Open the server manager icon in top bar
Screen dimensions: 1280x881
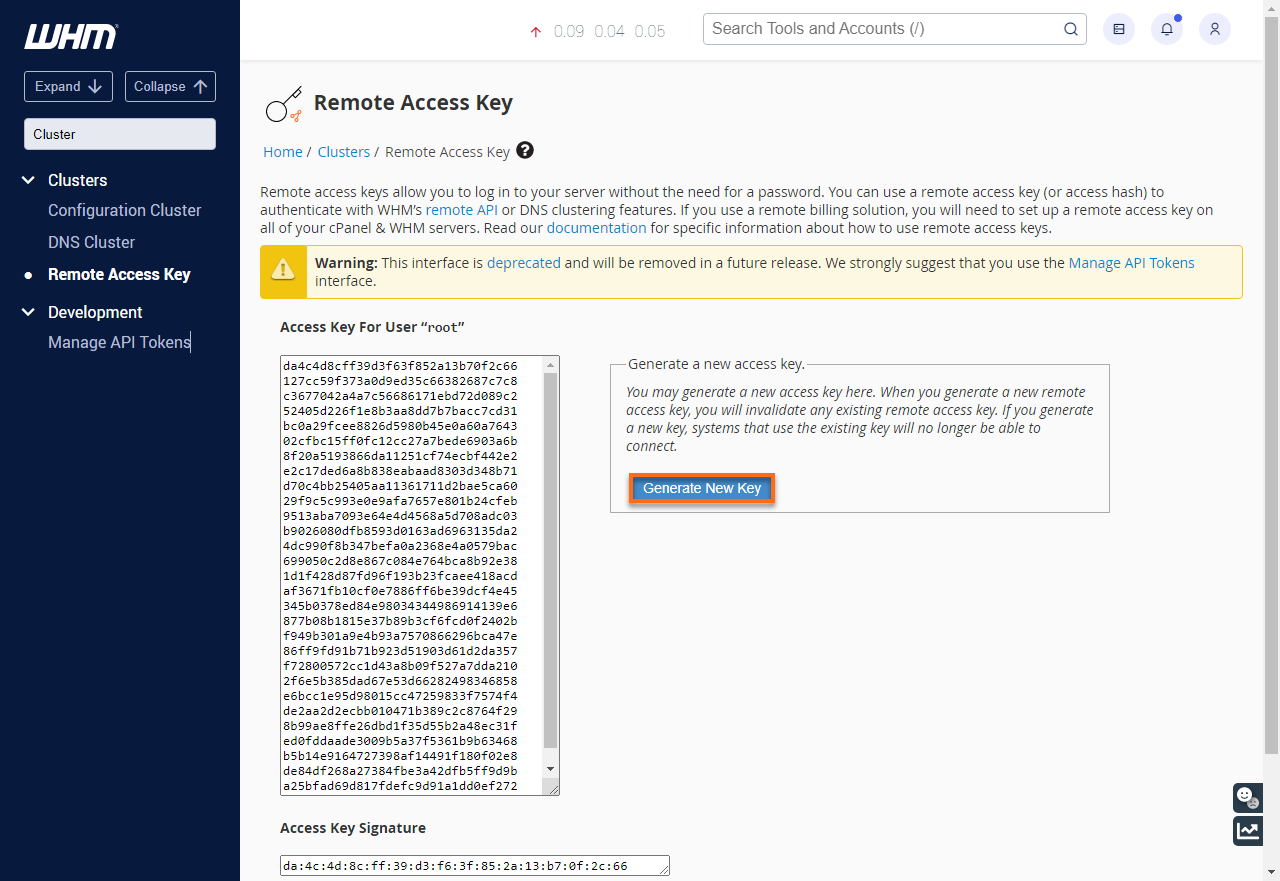(x=1118, y=29)
